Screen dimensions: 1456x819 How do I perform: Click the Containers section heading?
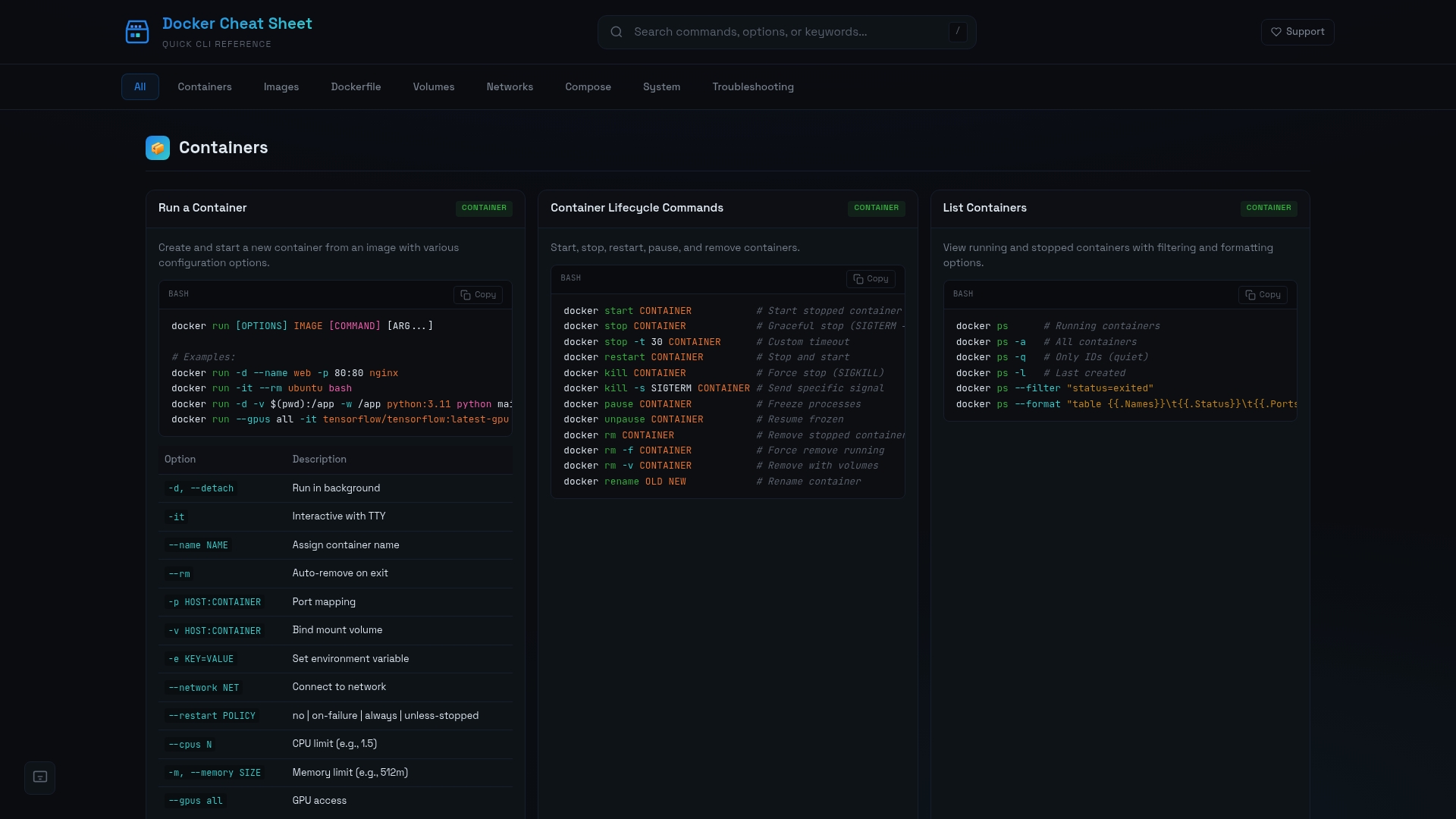pos(223,148)
